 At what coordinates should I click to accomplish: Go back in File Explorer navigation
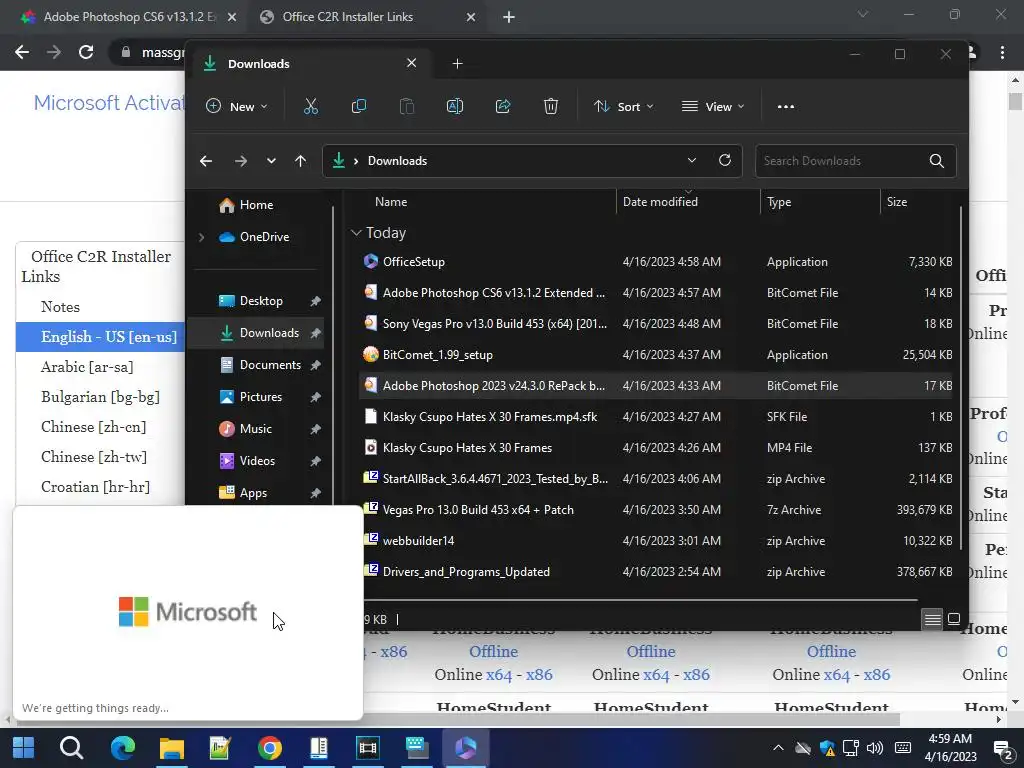pos(206,161)
